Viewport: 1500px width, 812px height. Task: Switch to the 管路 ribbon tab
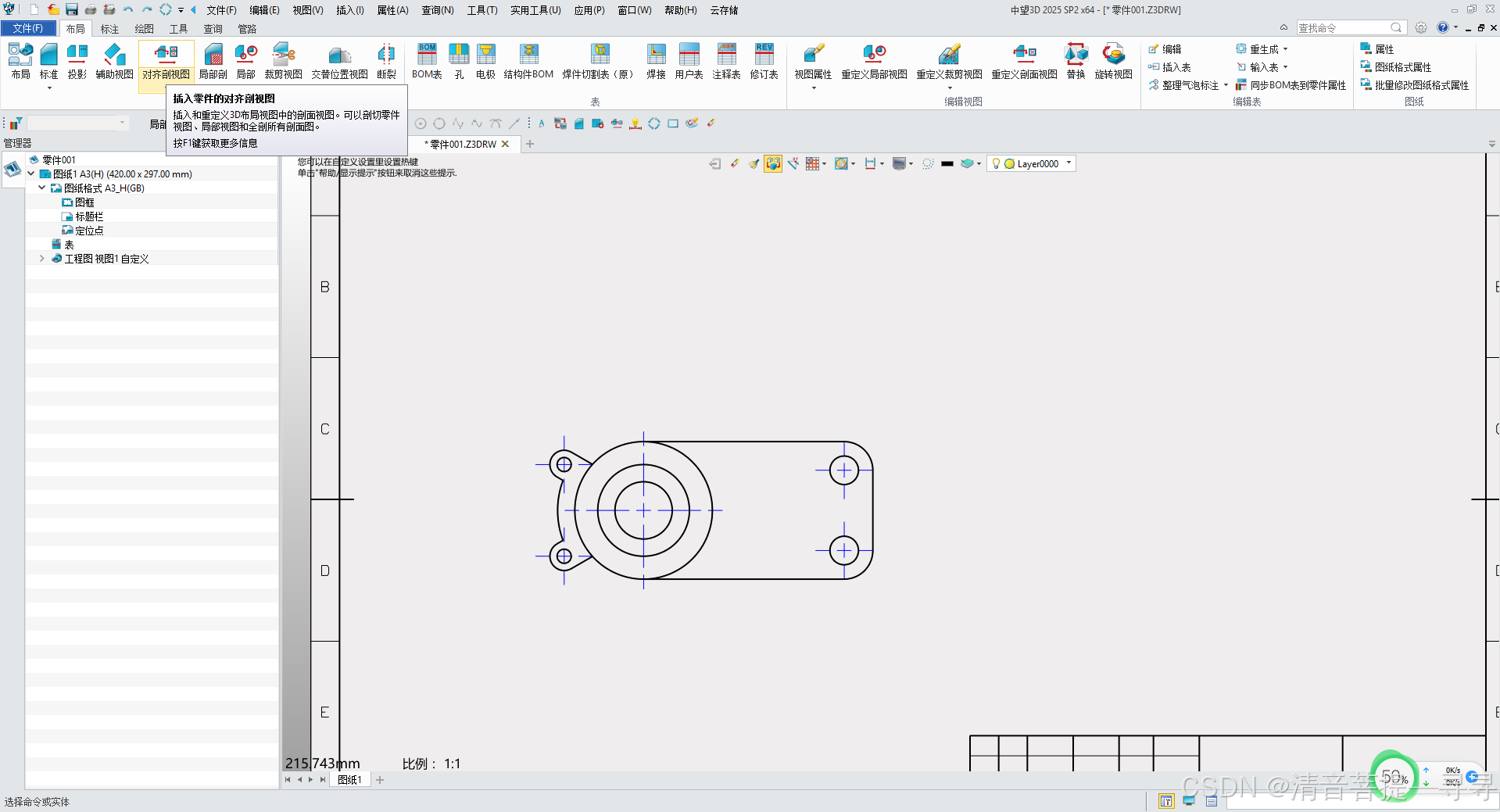[x=247, y=29]
